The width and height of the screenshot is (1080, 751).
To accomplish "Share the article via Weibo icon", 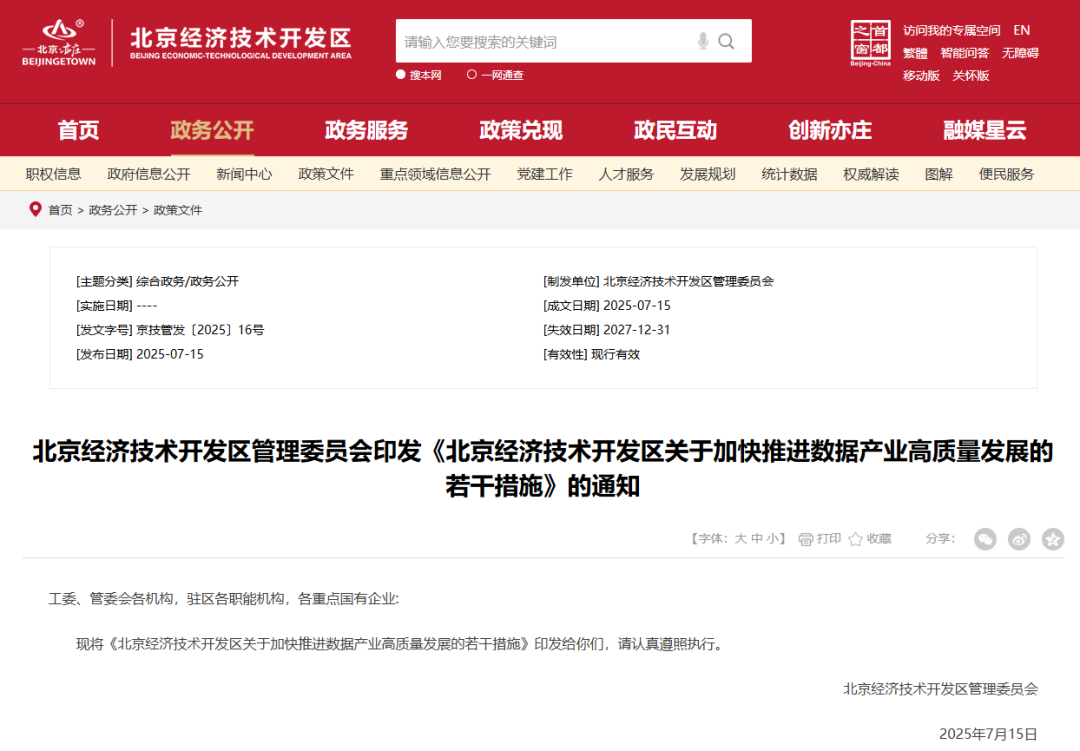I will (x=1019, y=539).
